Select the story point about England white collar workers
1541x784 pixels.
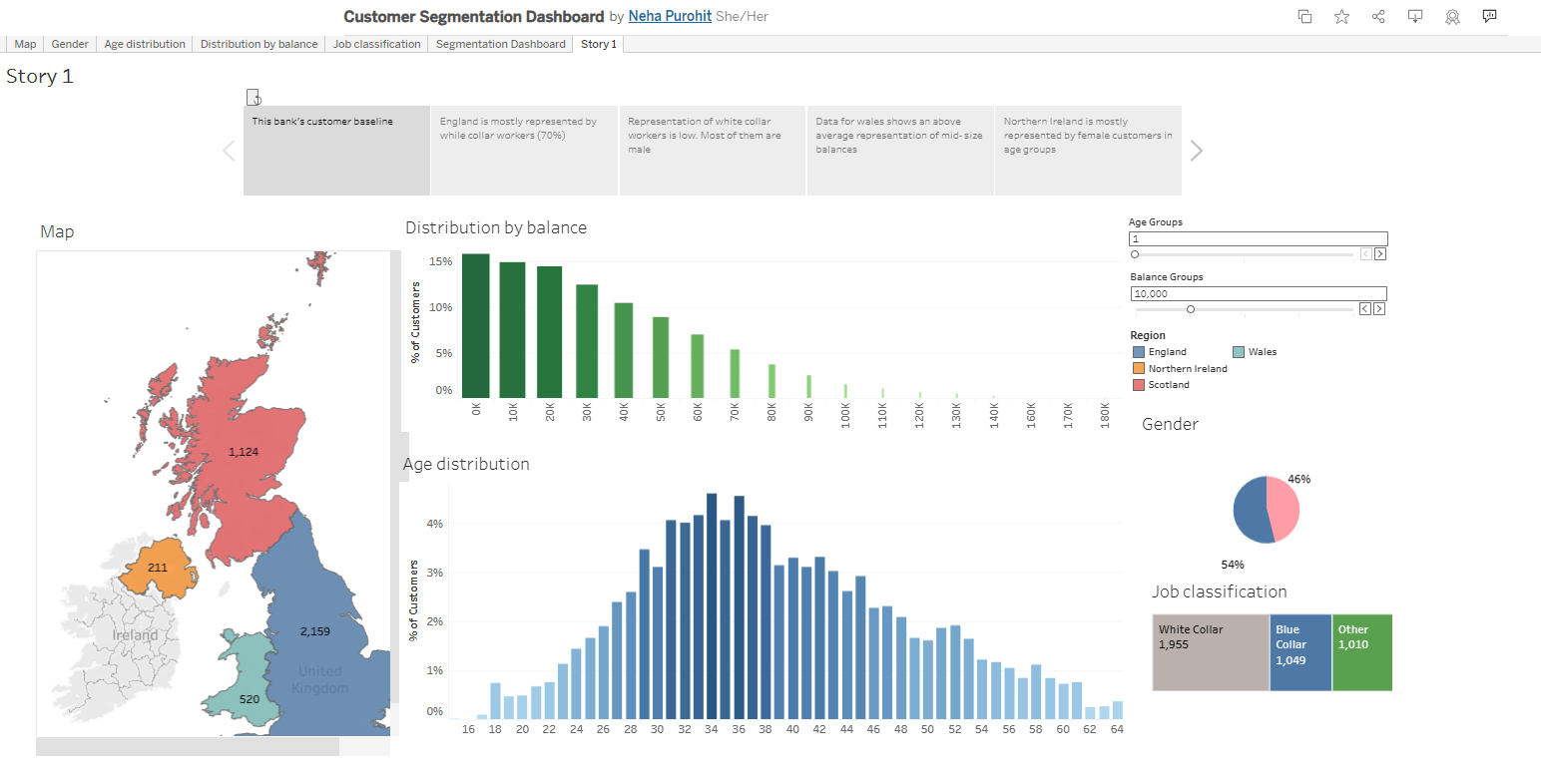pos(525,151)
